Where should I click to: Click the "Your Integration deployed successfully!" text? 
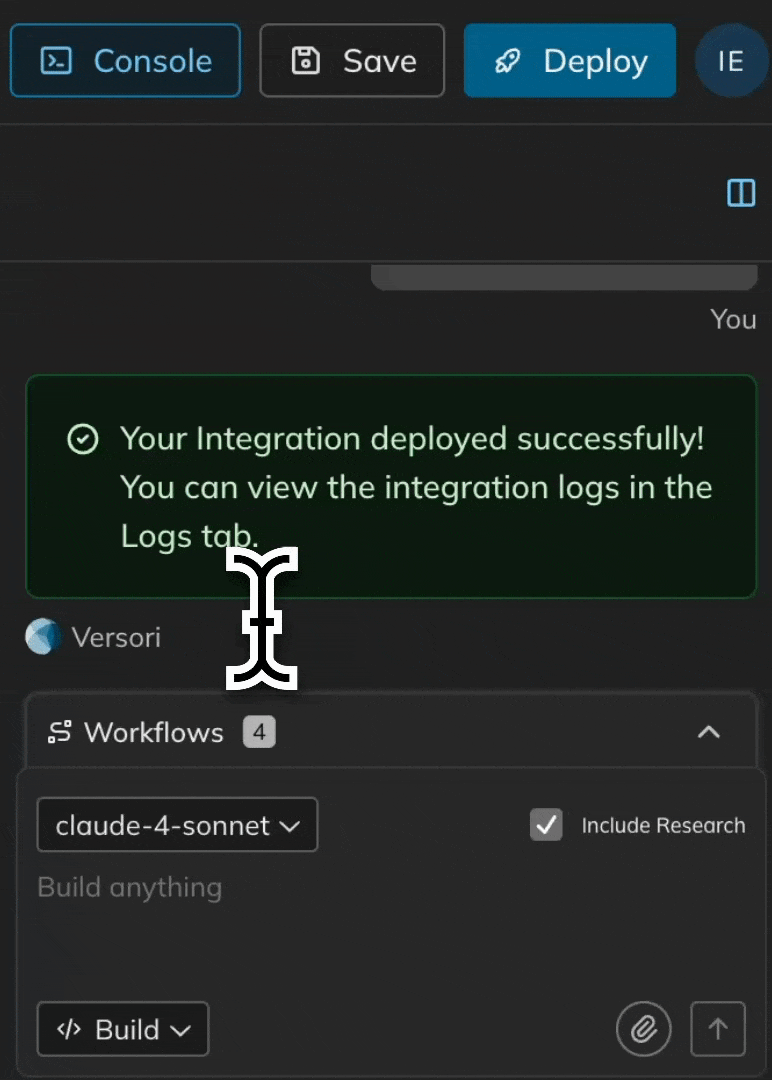click(412, 439)
